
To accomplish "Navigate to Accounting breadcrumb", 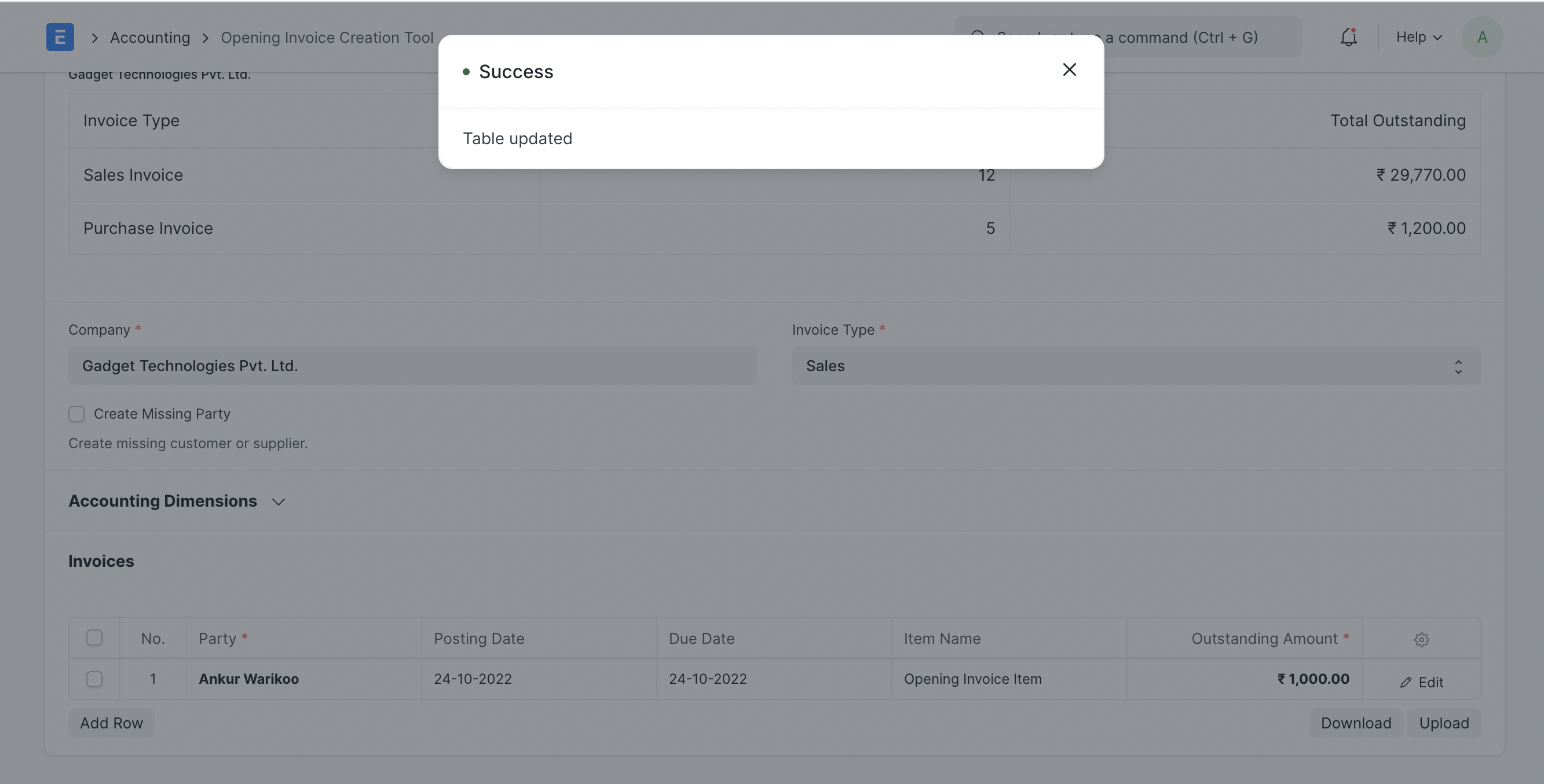I will tap(150, 37).
